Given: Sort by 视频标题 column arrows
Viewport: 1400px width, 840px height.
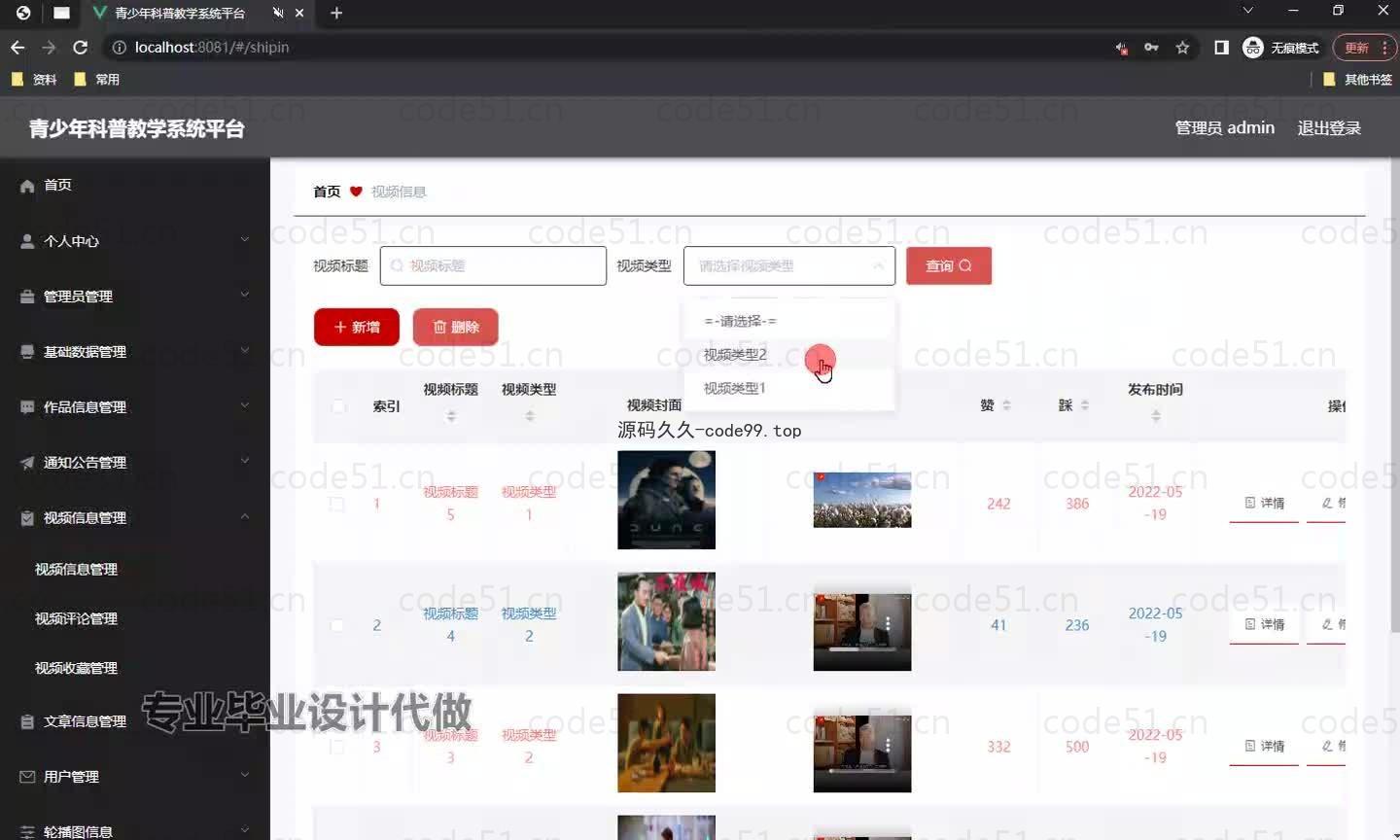Looking at the screenshot, I should [x=450, y=416].
